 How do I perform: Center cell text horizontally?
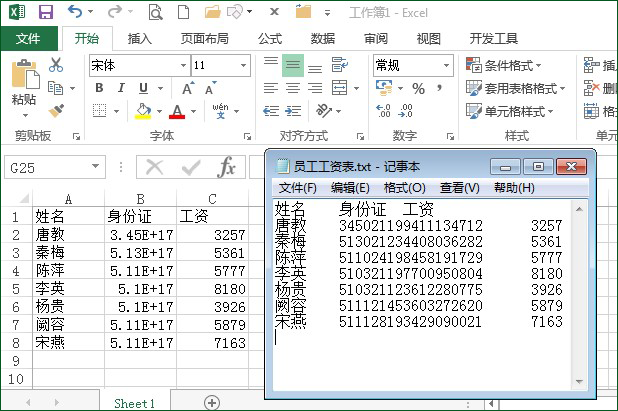tap(293, 88)
